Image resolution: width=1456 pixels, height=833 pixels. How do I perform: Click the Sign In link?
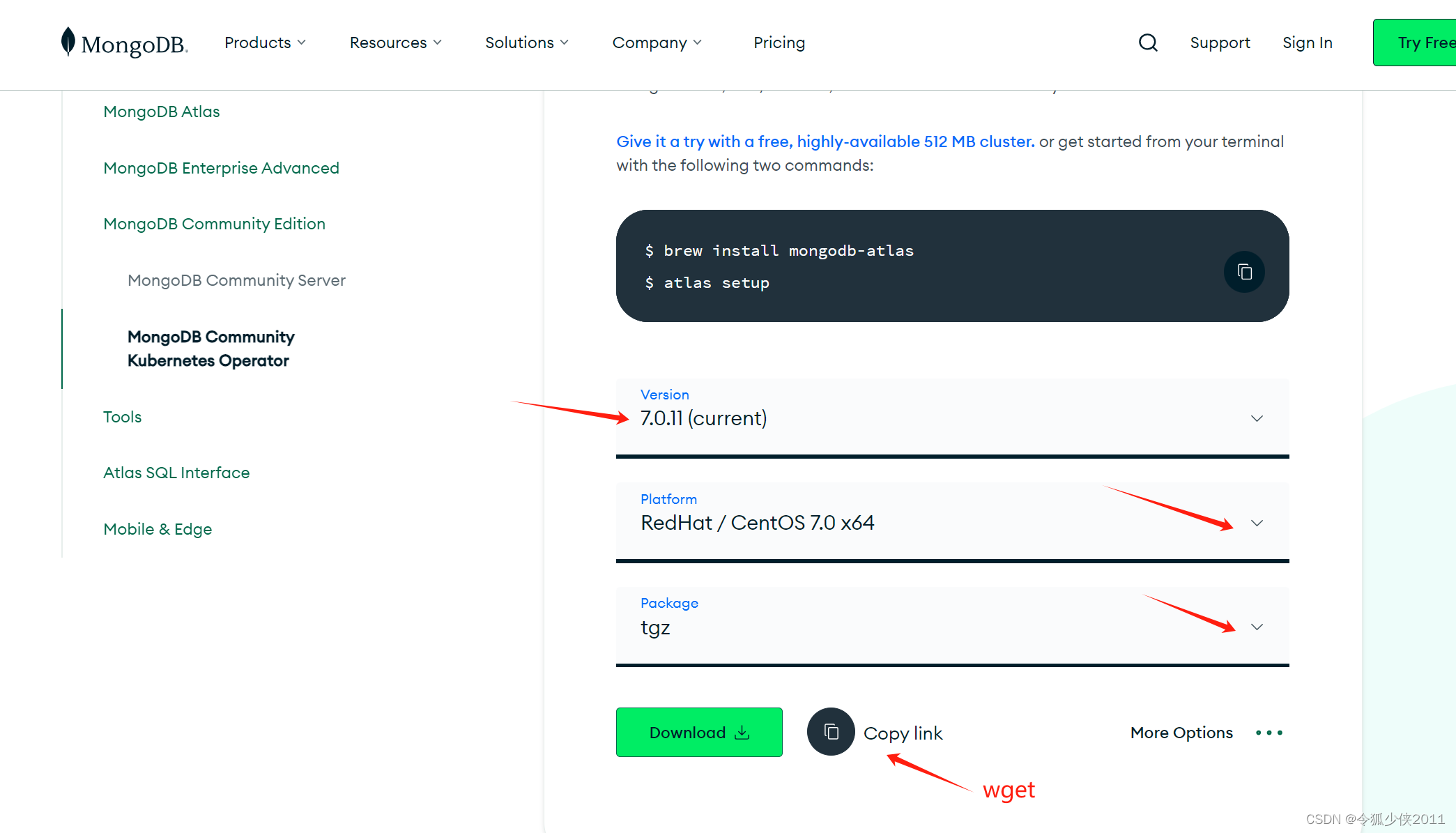[1307, 43]
